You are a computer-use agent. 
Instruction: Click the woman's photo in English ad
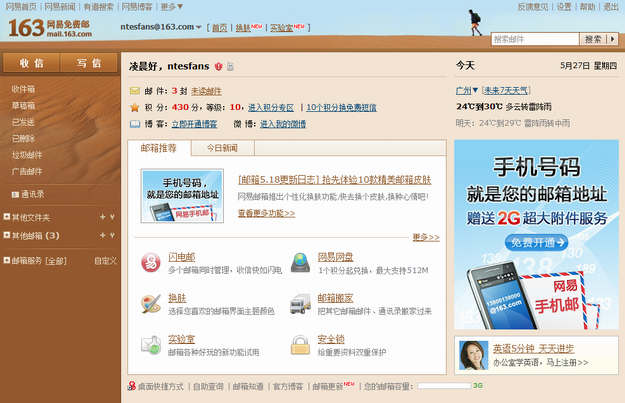point(474,355)
